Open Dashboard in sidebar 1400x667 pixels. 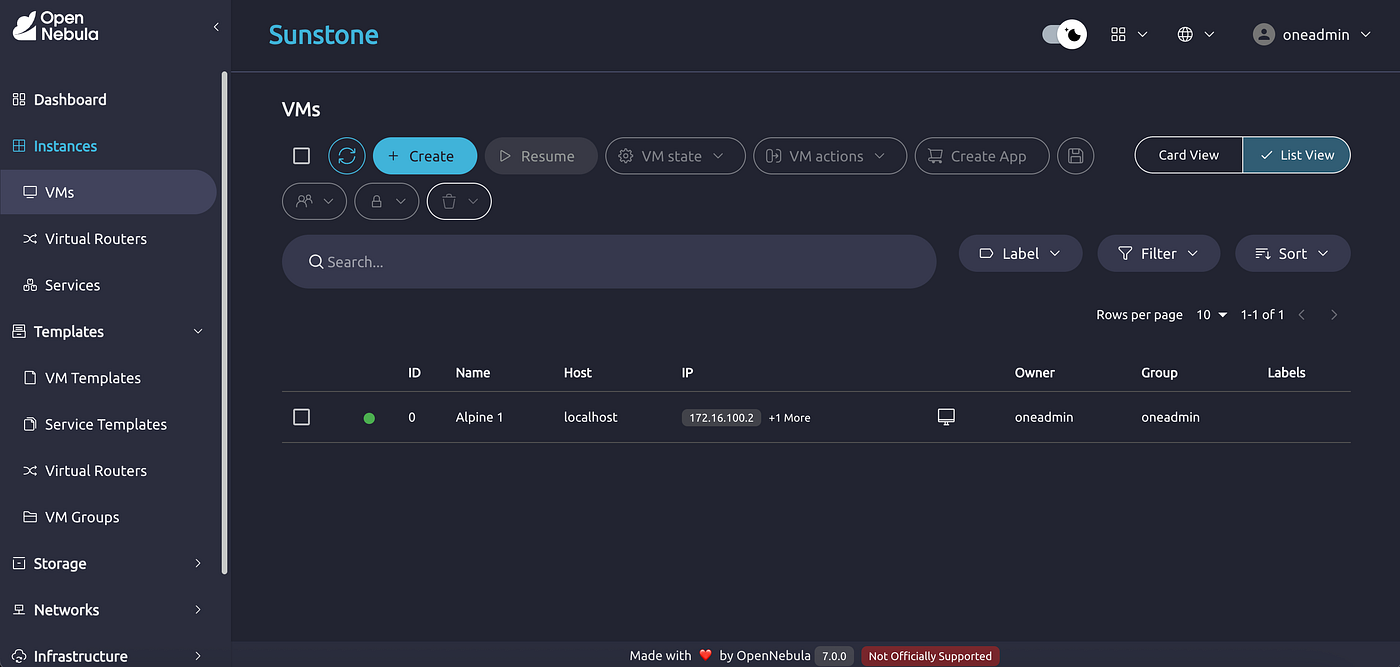point(108,100)
